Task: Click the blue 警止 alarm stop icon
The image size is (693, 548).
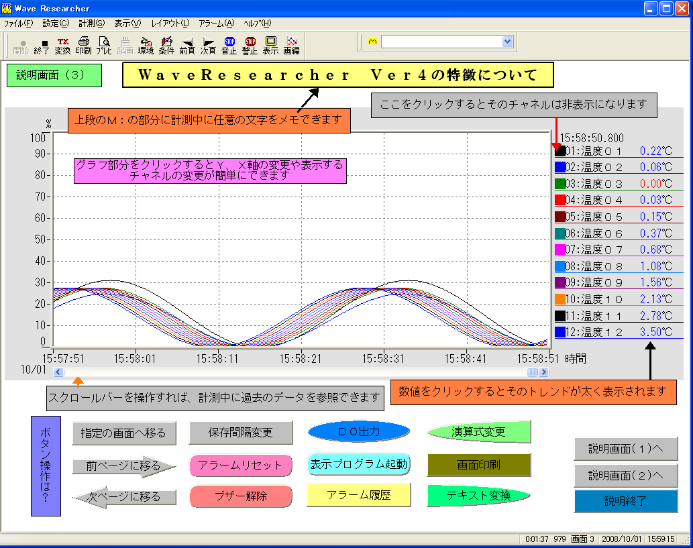Action: click(229, 46)
